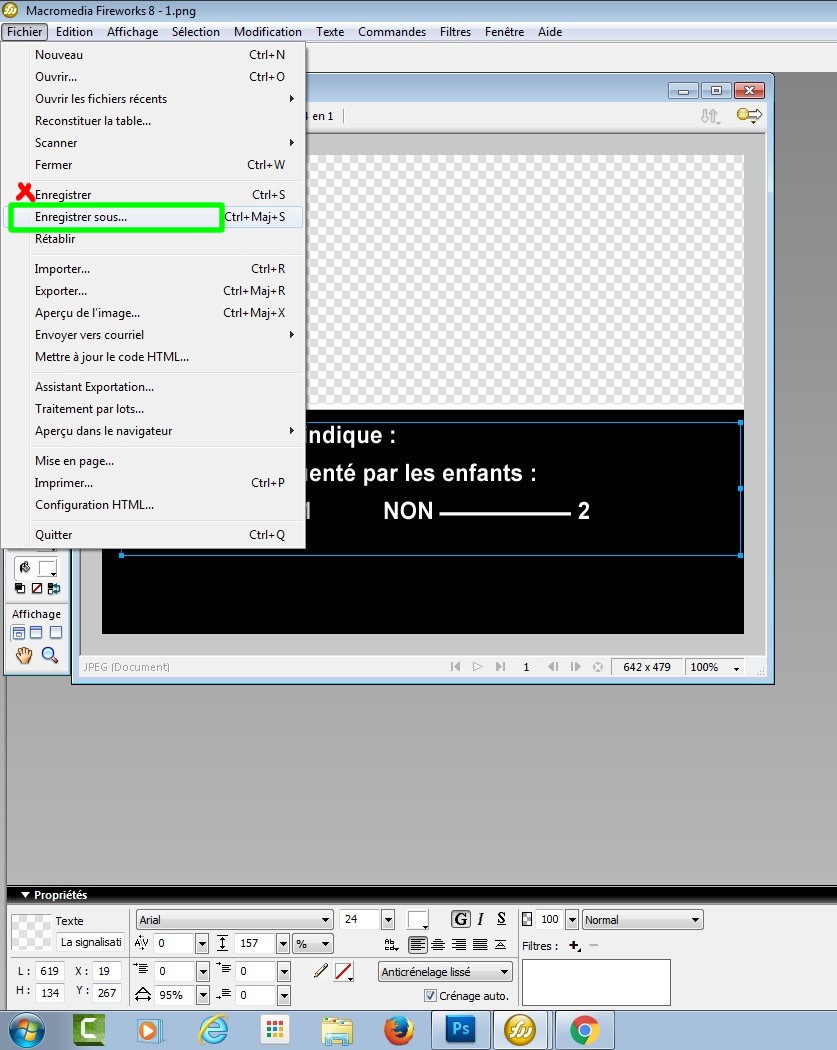Align text right
837x1050 pixels.
point(459,945)
